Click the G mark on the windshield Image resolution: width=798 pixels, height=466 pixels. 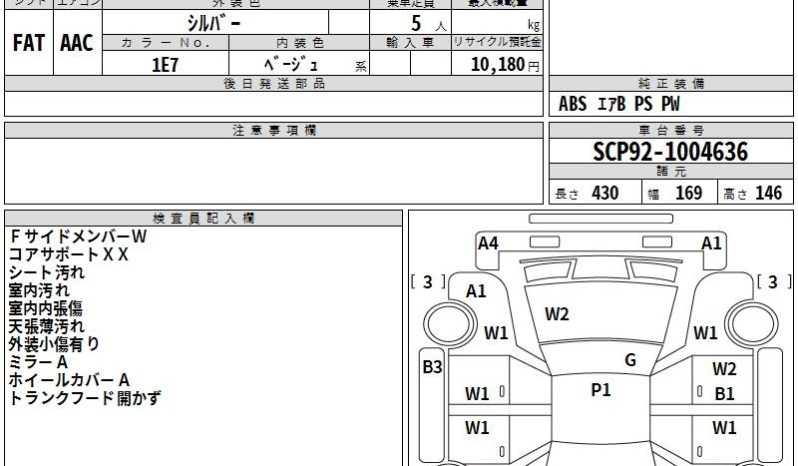pos(630,359)
